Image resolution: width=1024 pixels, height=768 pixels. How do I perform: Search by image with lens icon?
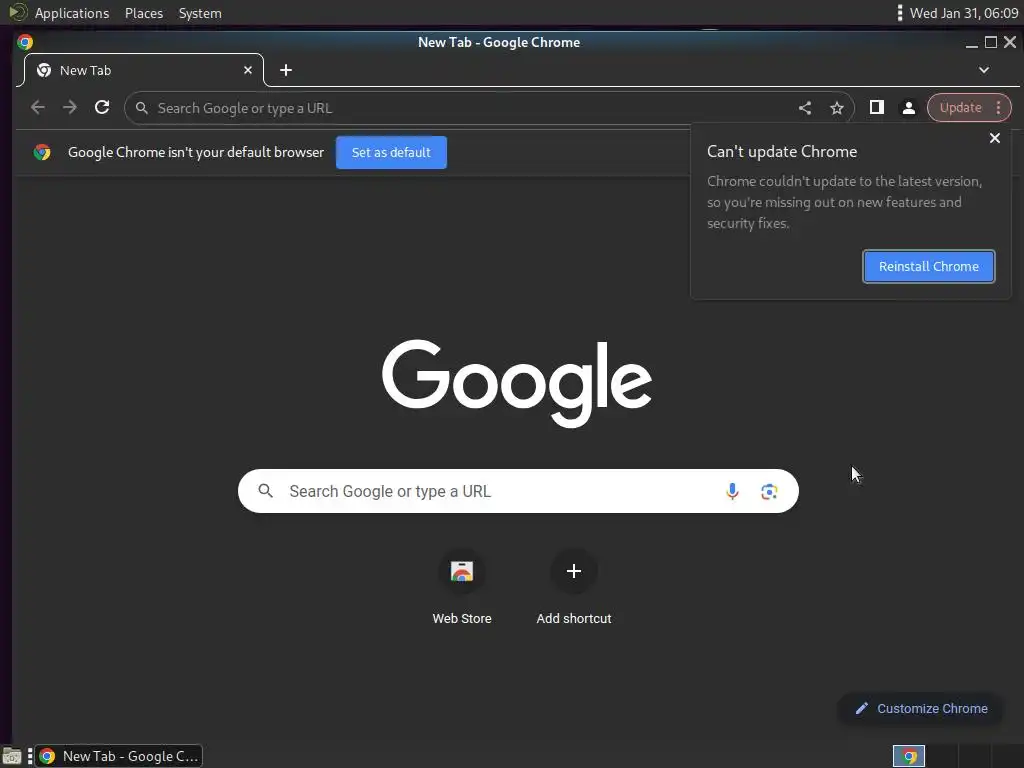pos(769,492)
